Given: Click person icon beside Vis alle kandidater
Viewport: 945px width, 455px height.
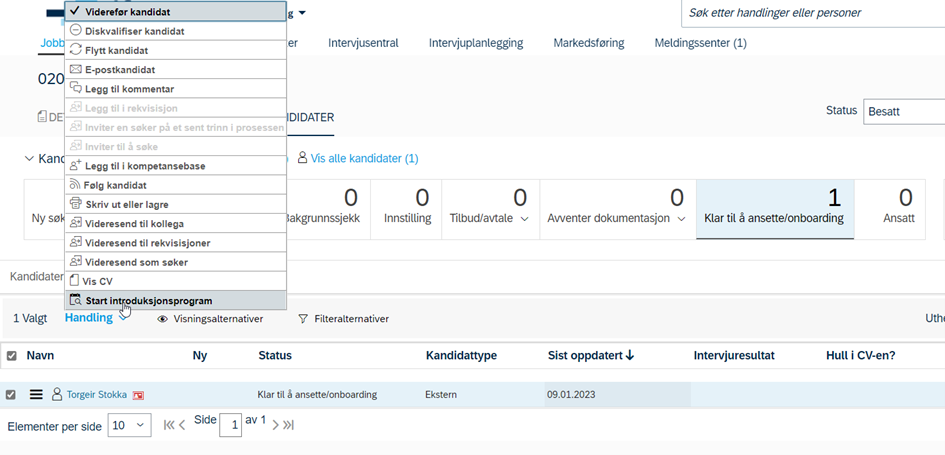Looking at the screenshot, I should pos(303,158).
